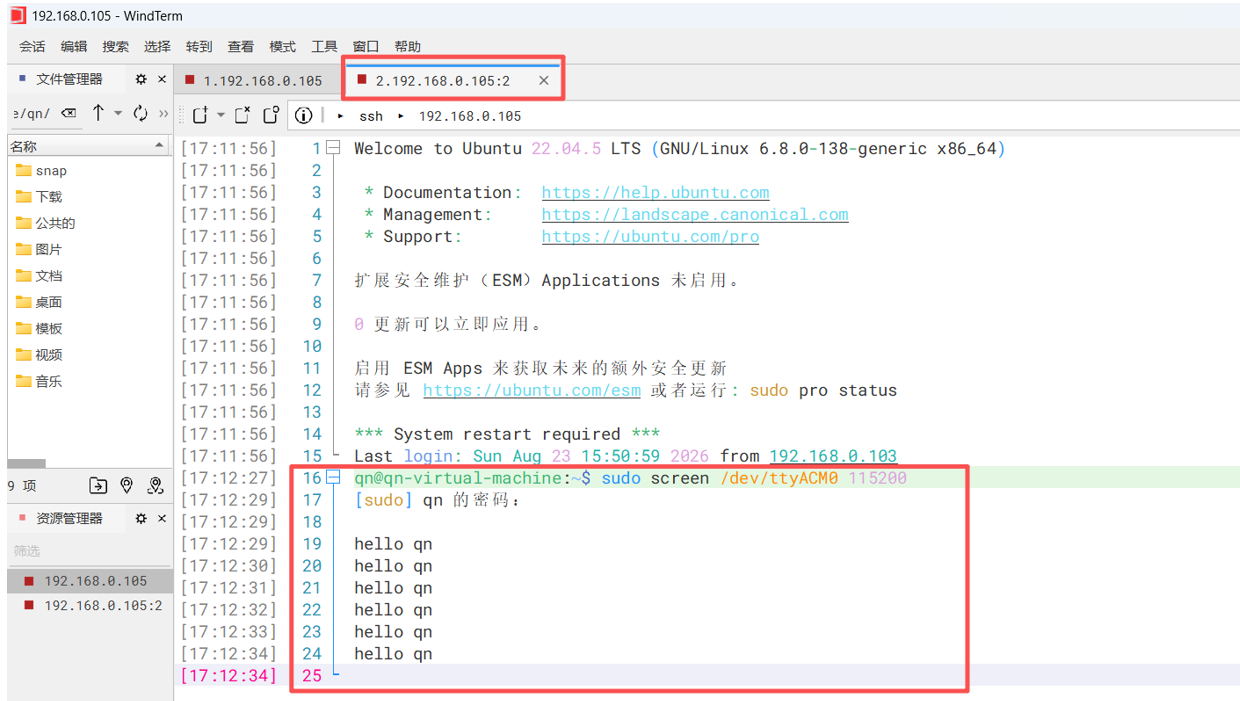Open the 搜索 menu

pos(115,46)
